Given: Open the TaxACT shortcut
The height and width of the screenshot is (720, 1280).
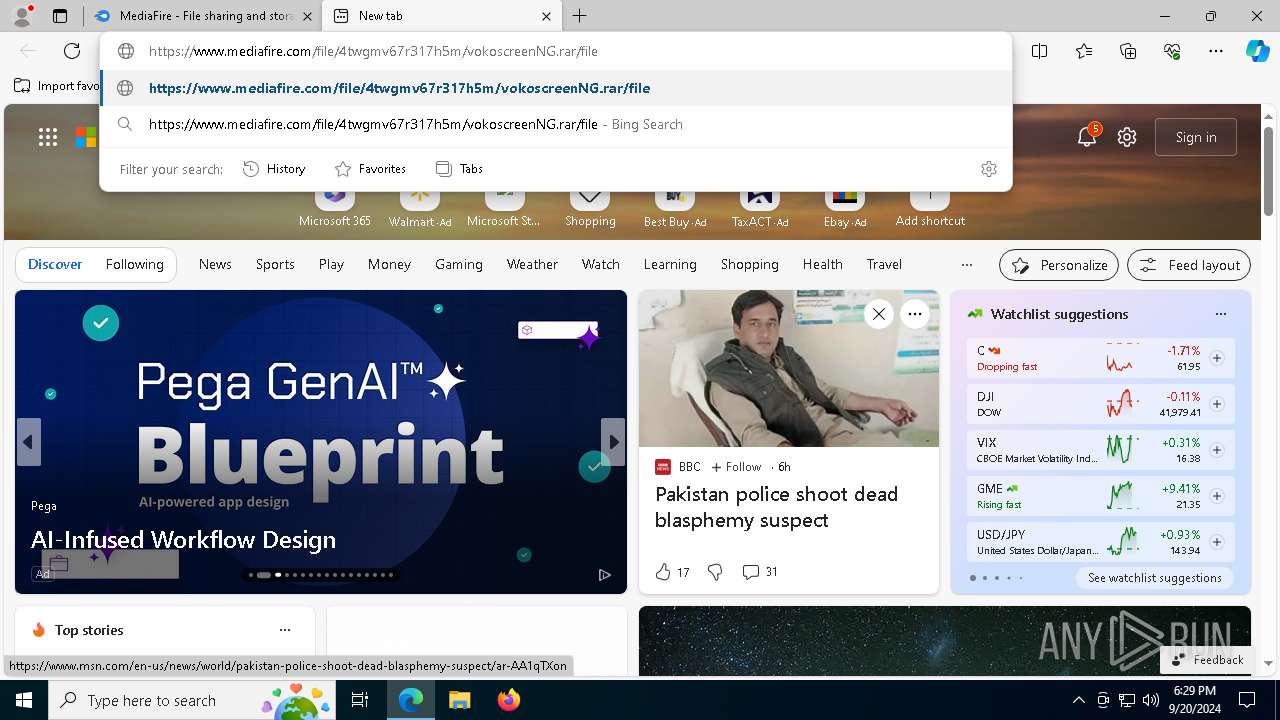Looking at the screenshot, I should pos(760,208).
